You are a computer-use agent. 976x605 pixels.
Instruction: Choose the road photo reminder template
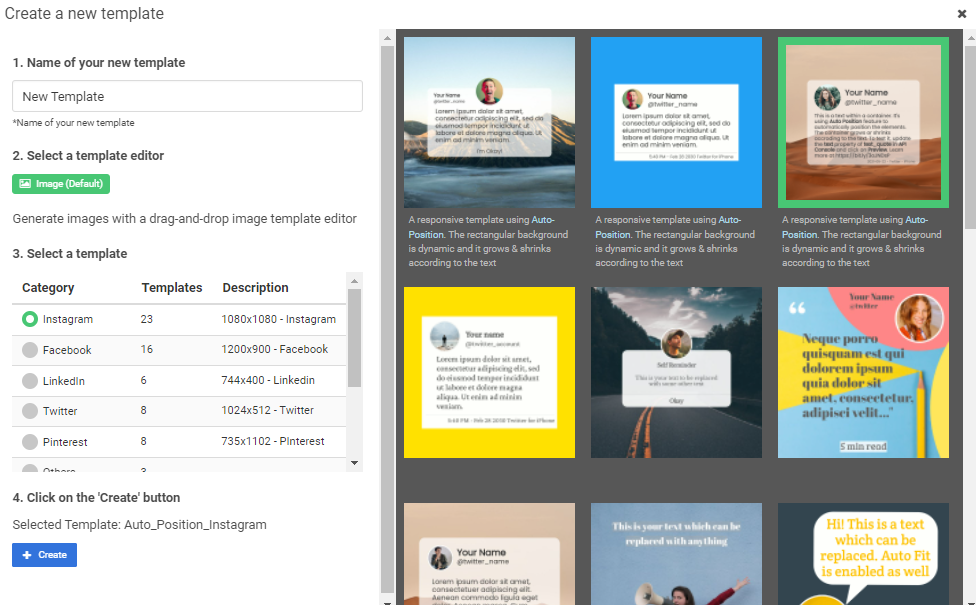pyautogui.click(x=676, y=372)
